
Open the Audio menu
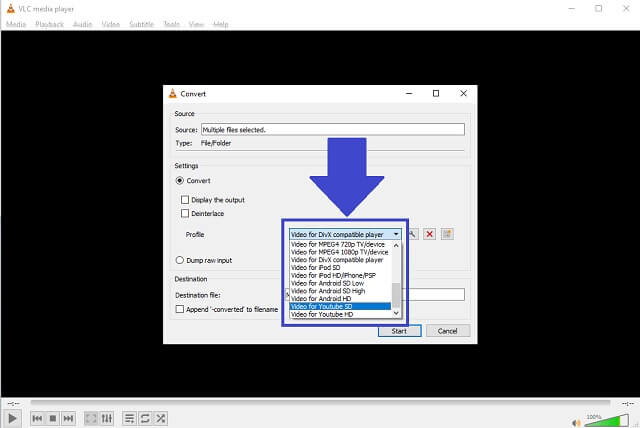[82, 24]
